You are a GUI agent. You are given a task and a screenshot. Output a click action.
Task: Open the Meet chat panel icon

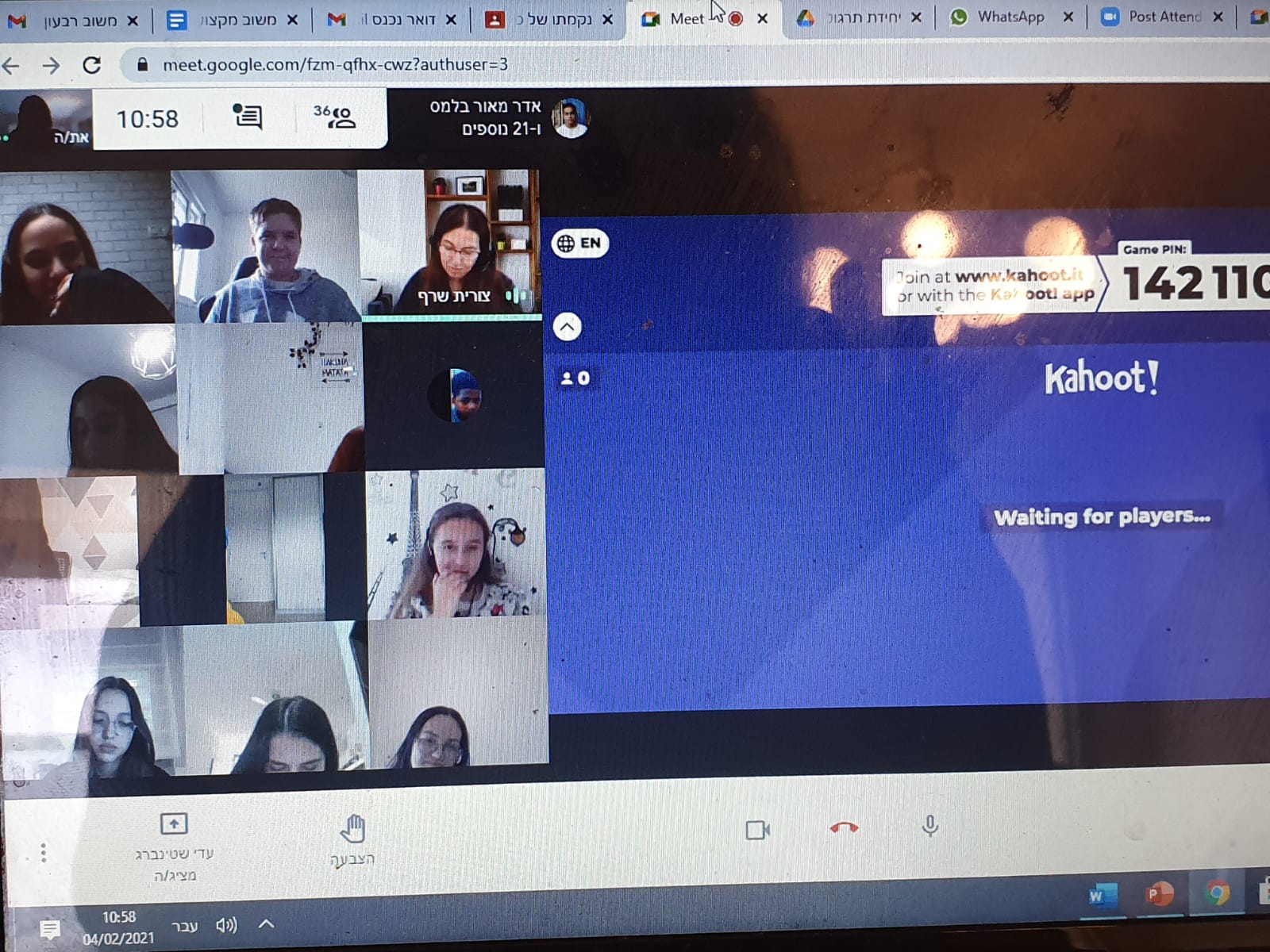click(x=247, y=117)
